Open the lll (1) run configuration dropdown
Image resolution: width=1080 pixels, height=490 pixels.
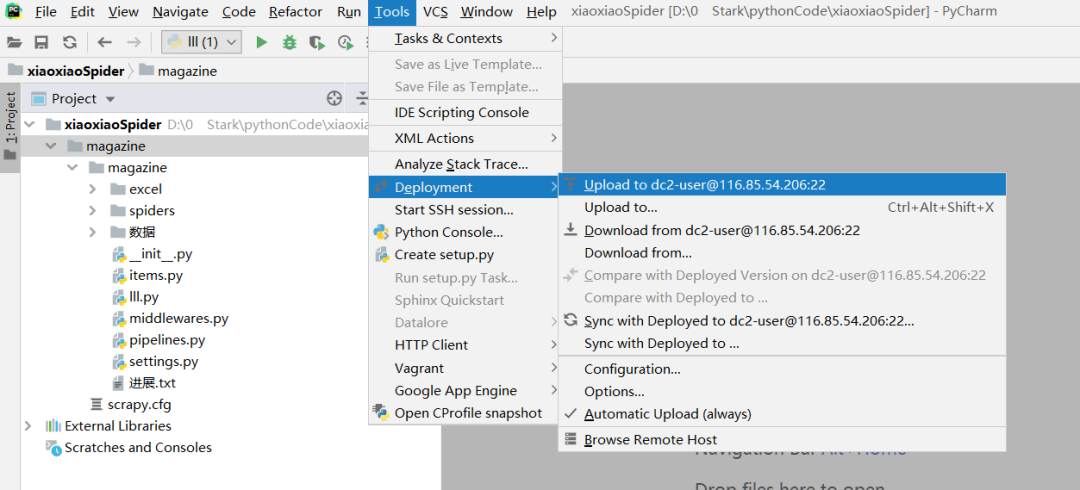(x=201, y=42)
